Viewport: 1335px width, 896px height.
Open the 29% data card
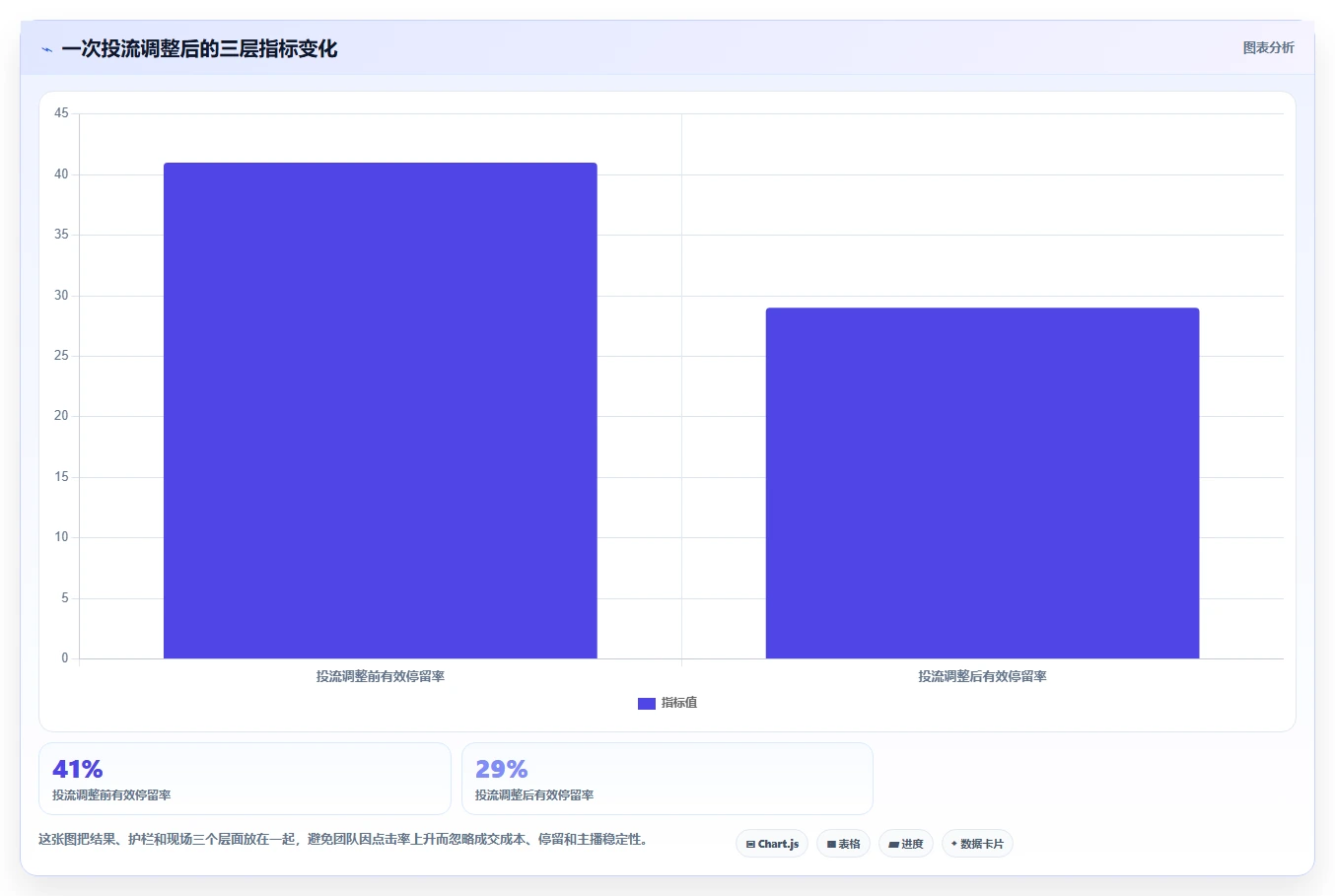click(x=667, y=779)
